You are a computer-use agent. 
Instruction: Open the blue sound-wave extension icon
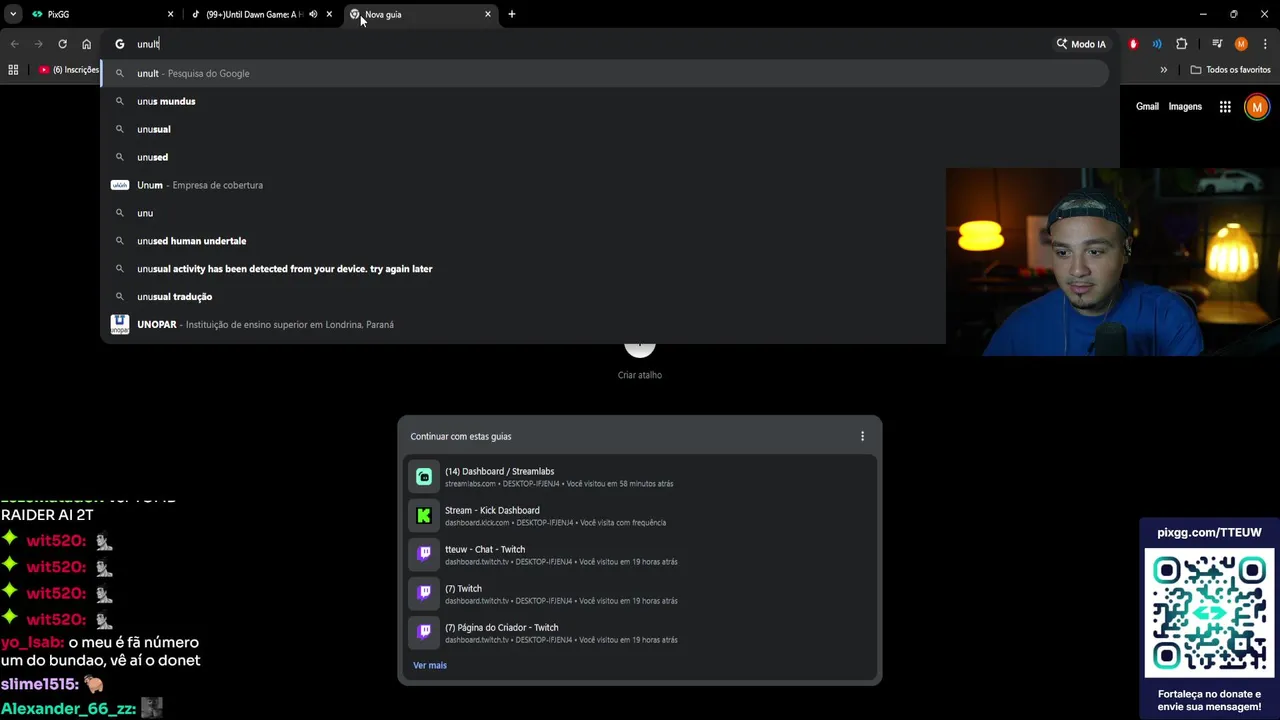[1157, 44]
